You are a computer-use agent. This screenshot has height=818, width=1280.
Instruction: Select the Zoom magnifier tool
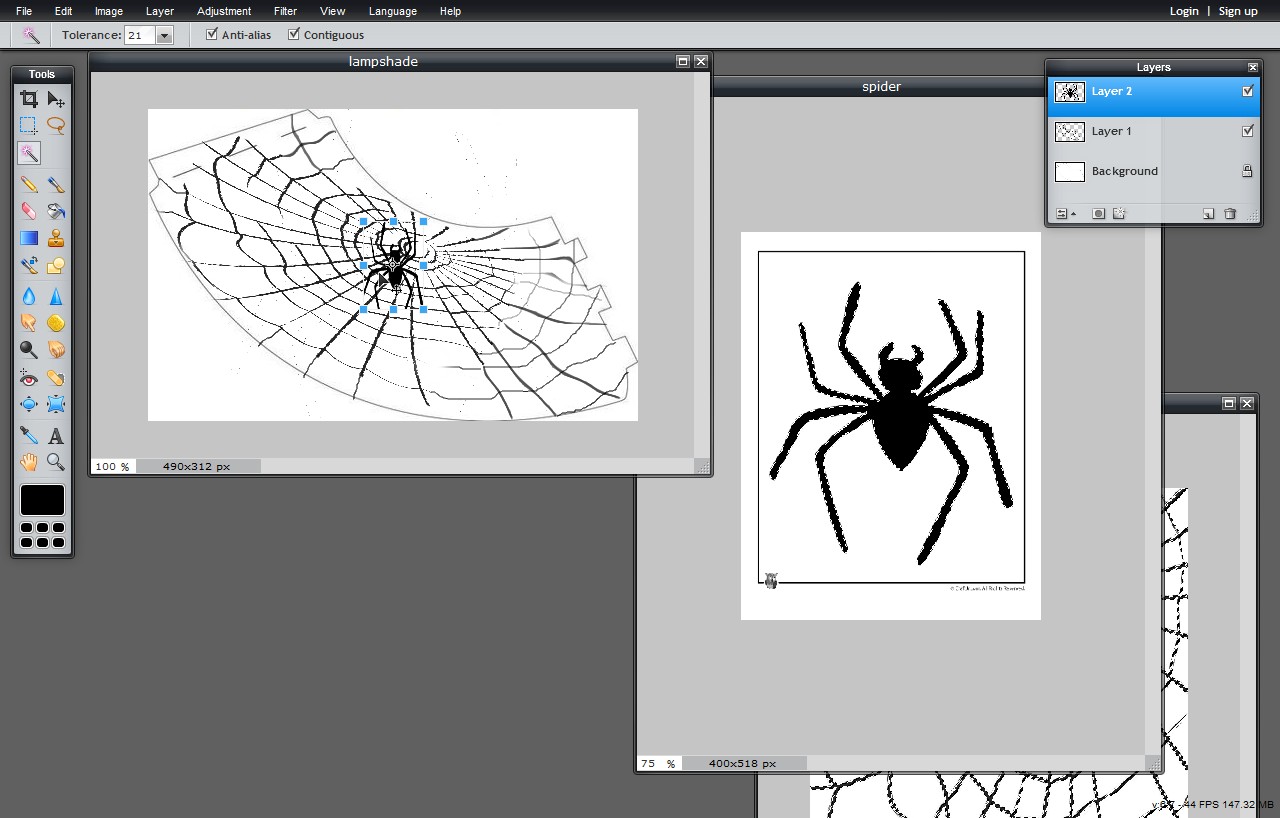(x=56, y=462)
